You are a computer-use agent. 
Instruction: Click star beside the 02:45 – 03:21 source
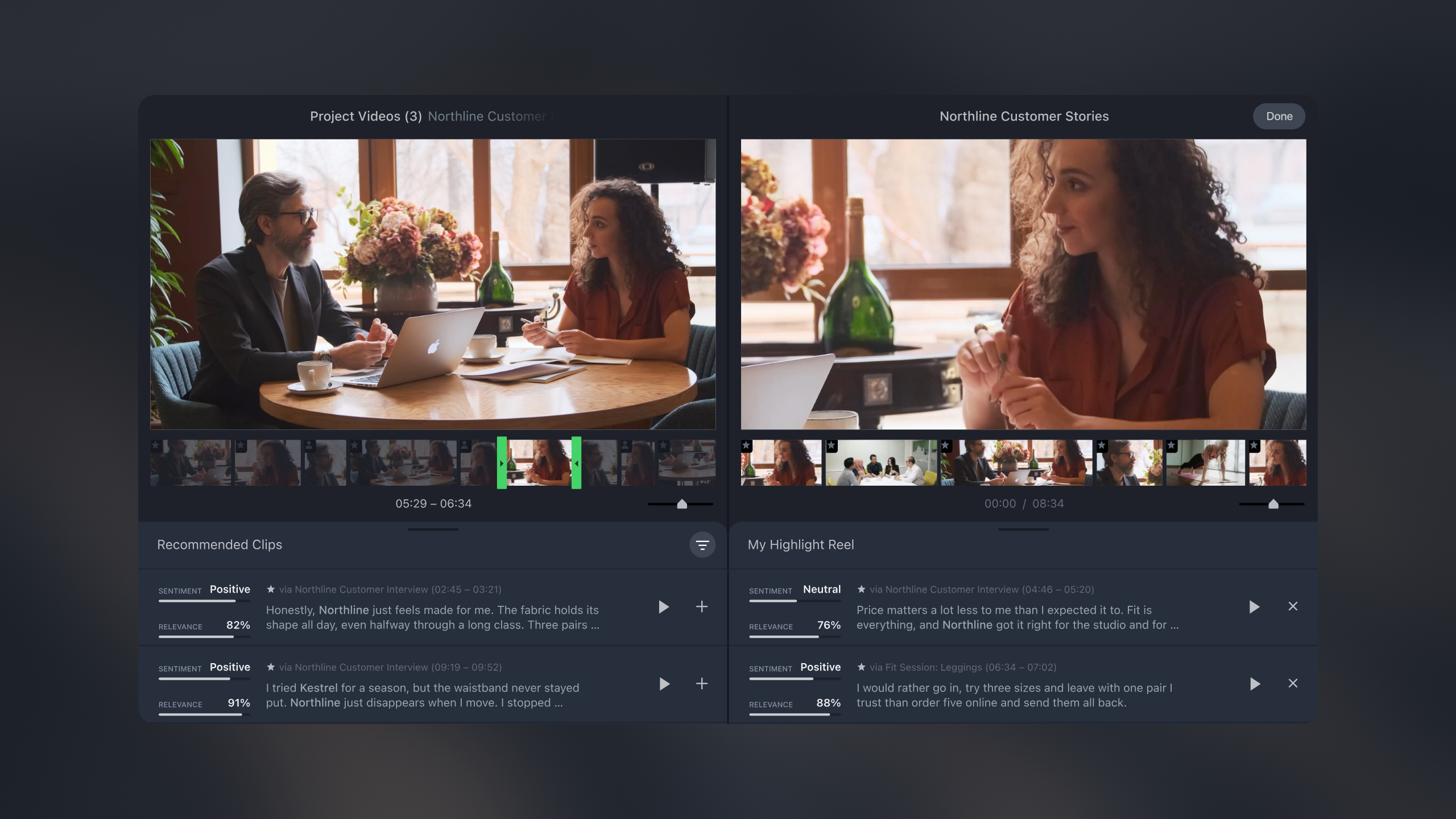(271, 589)
